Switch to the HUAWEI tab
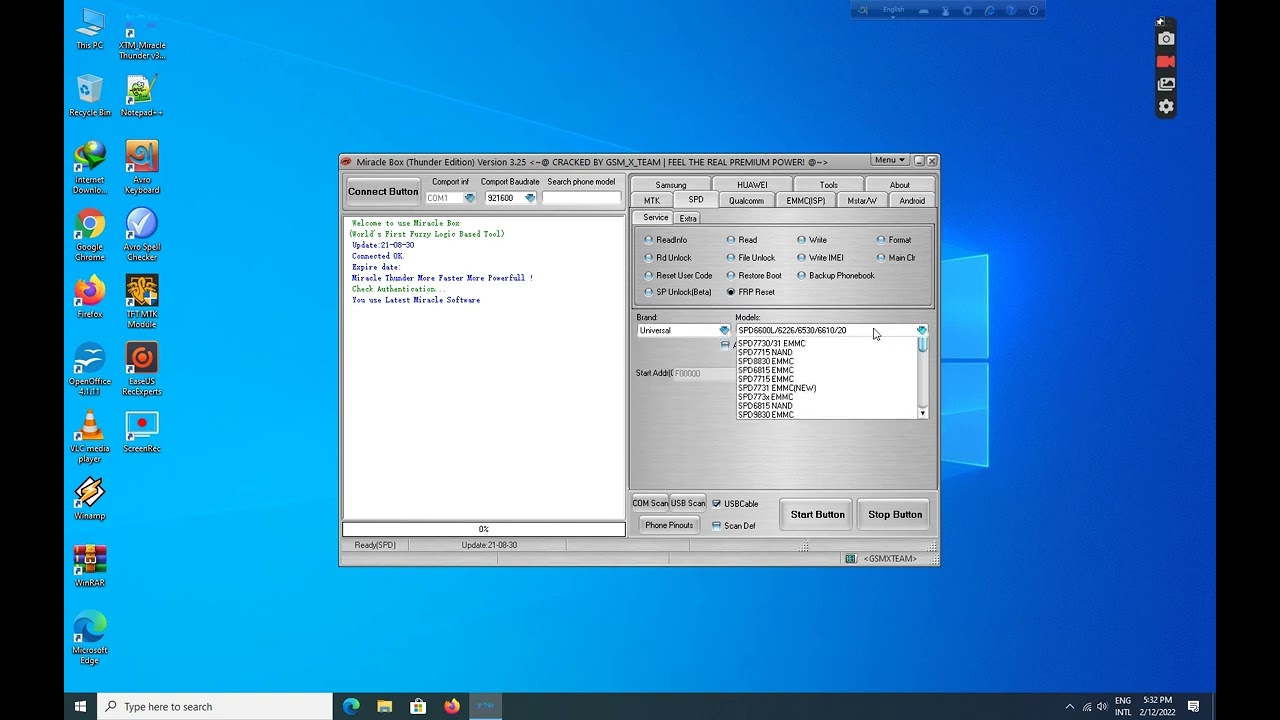 [x=752, y=185]
